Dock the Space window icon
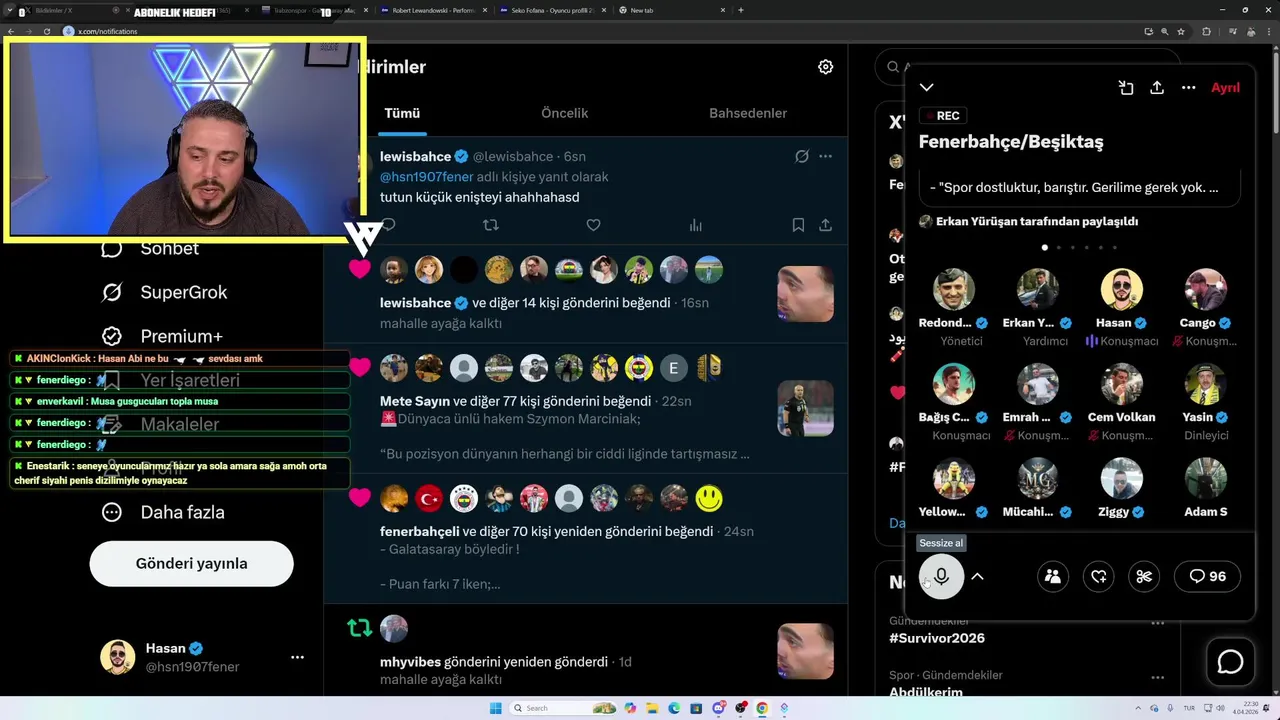 coord(1126,88)
